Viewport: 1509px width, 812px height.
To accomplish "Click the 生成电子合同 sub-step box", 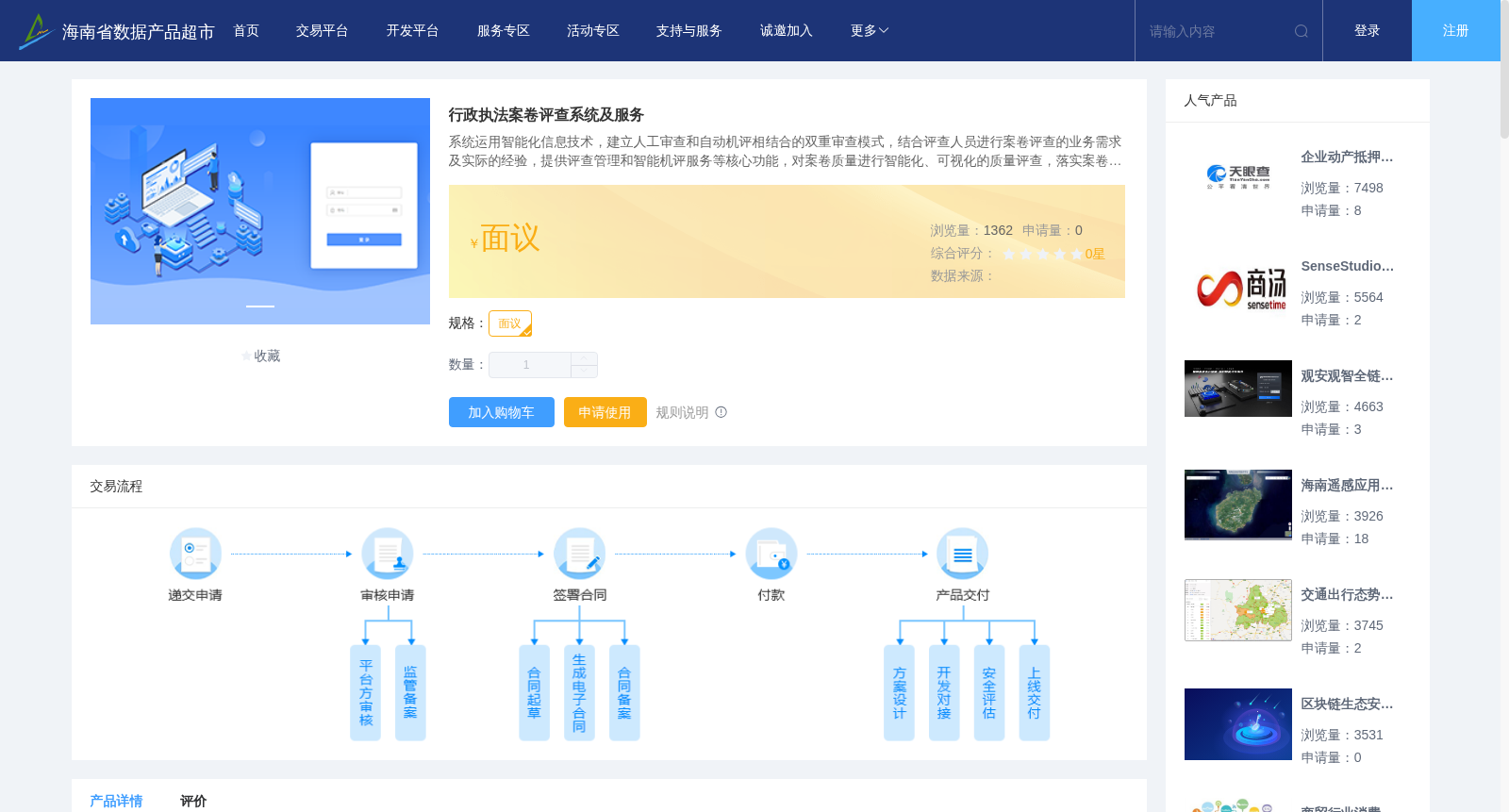I will coord(579,692).
